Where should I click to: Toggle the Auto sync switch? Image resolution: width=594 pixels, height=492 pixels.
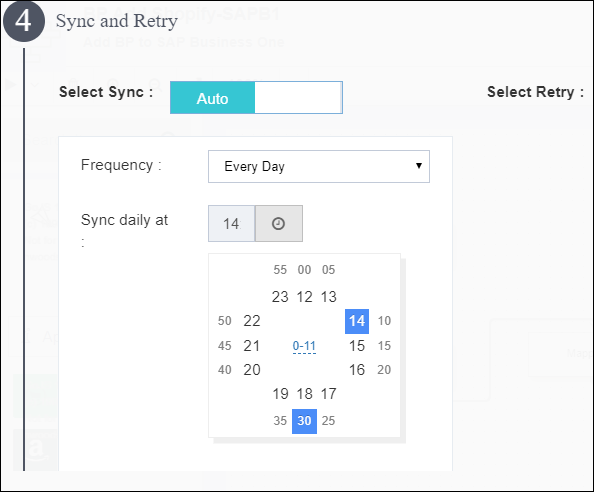click(x=256, y=97)
